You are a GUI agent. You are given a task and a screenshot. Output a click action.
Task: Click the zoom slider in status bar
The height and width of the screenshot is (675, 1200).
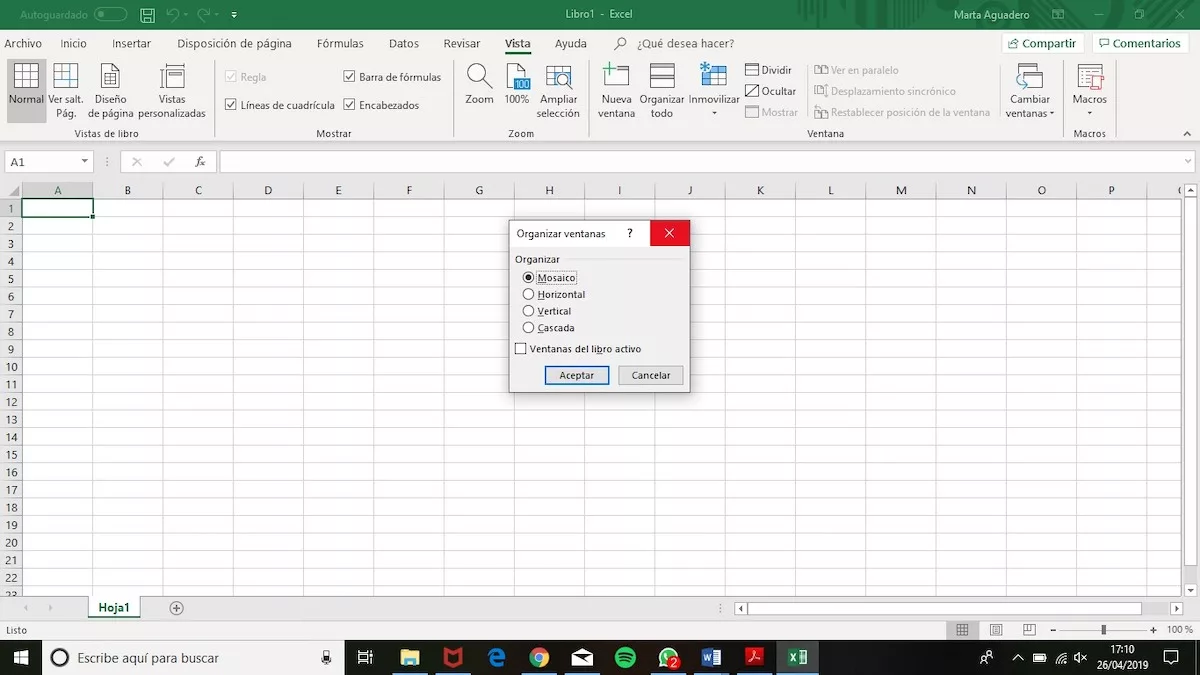(1103, 630)
